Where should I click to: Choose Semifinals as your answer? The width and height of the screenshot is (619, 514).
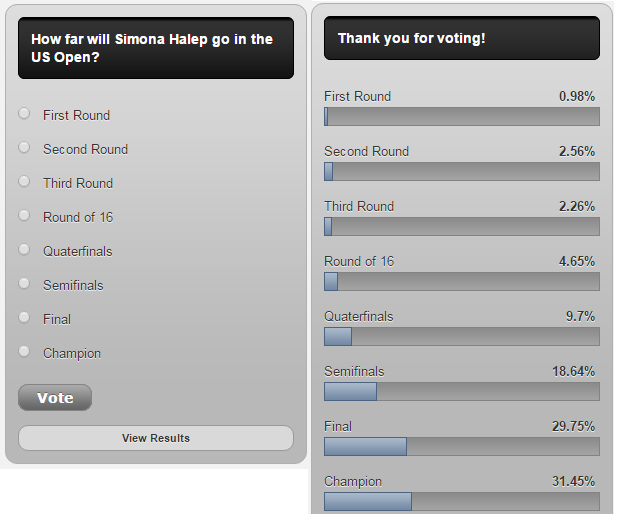[24, 284]
